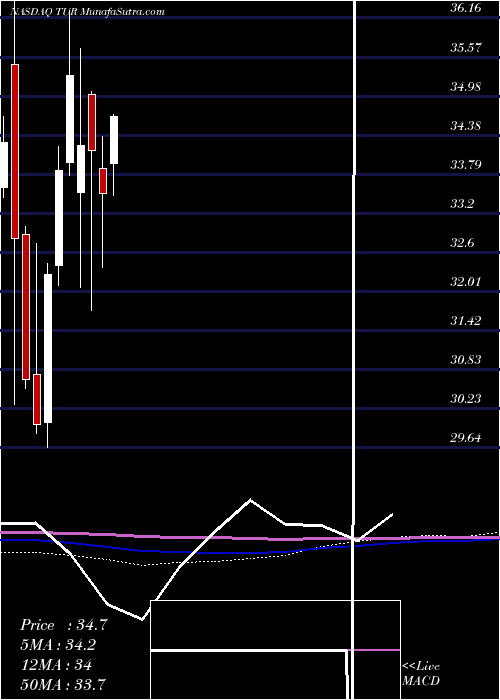
Task: Click the 33.79 price axis label
Action: (466, 165)
